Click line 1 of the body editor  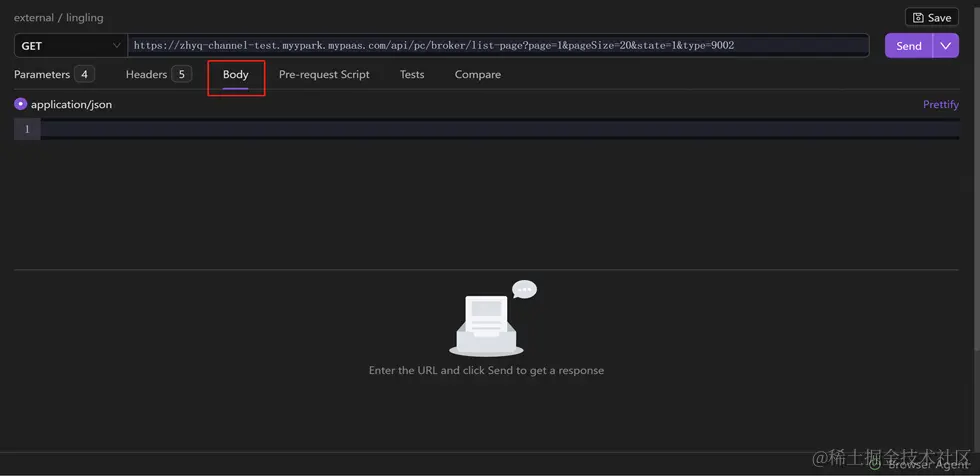[x=499, y=129]
